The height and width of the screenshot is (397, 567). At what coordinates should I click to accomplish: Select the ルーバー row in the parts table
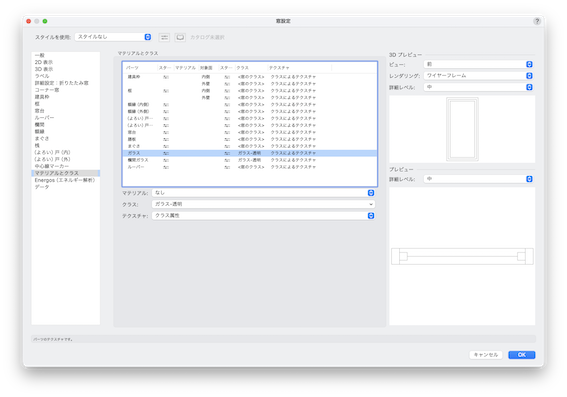[250, 167]
